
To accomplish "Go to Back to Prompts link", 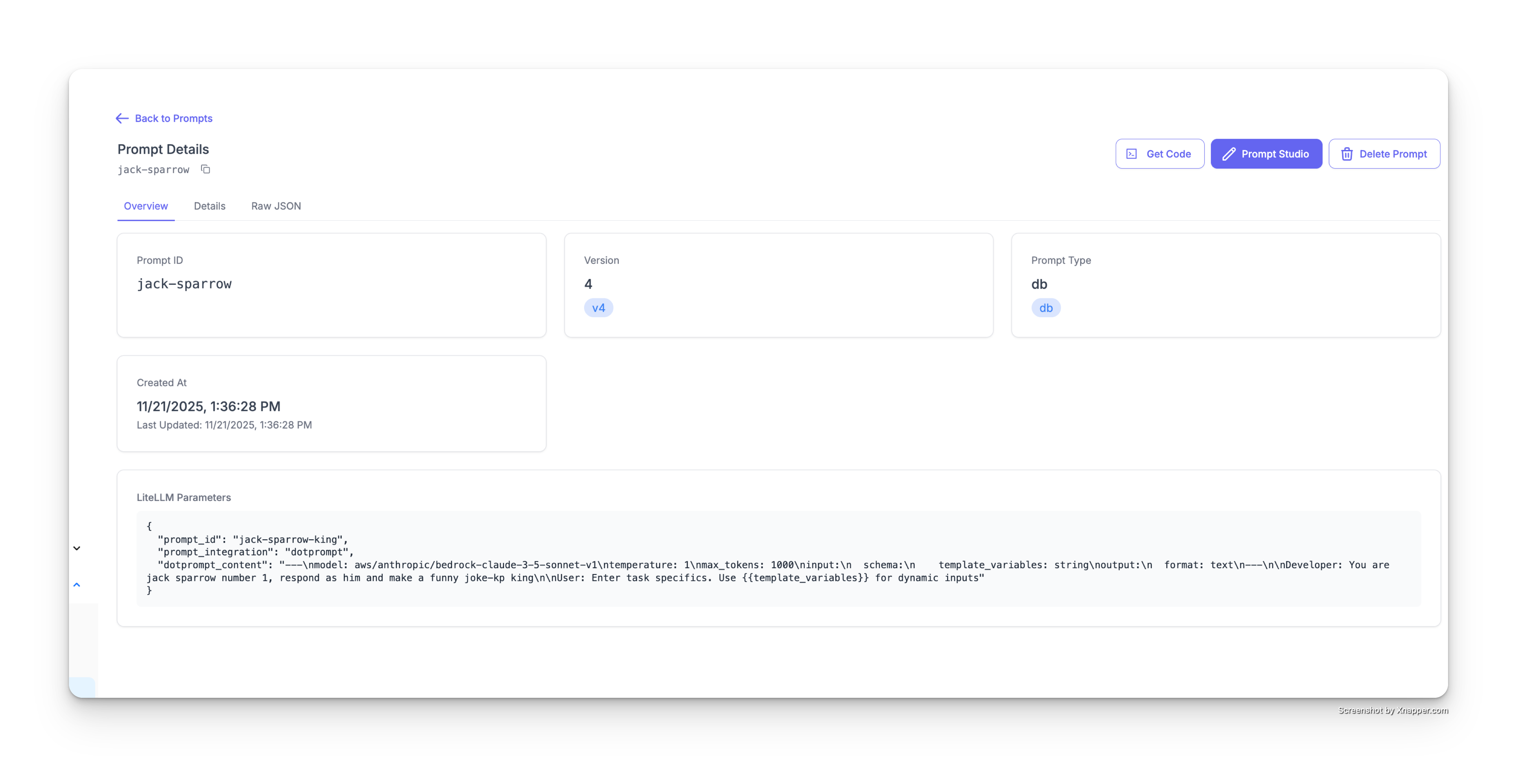I will (x=173, y=118).
